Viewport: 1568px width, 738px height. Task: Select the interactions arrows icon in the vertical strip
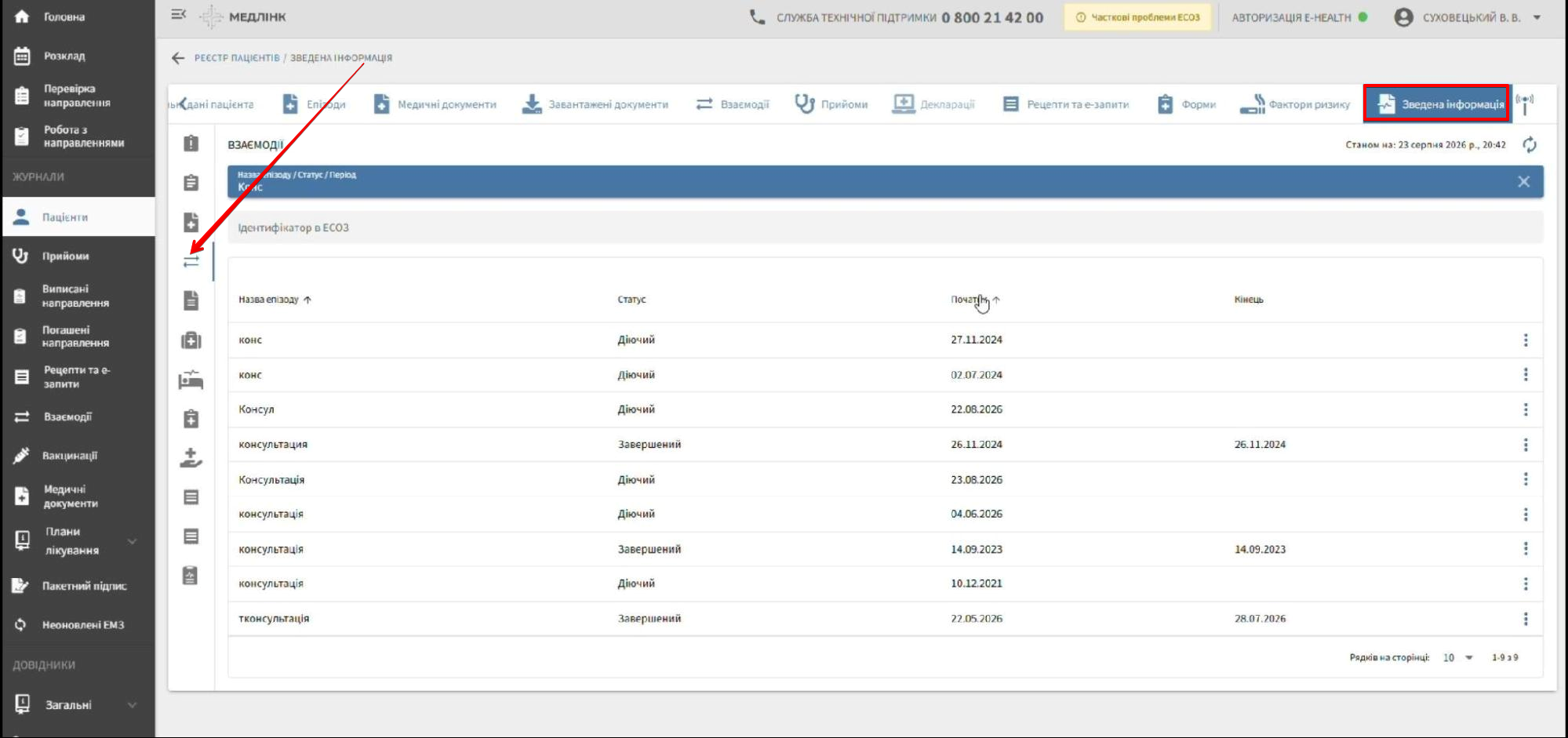pyautogui.click(x=191, y=261)
